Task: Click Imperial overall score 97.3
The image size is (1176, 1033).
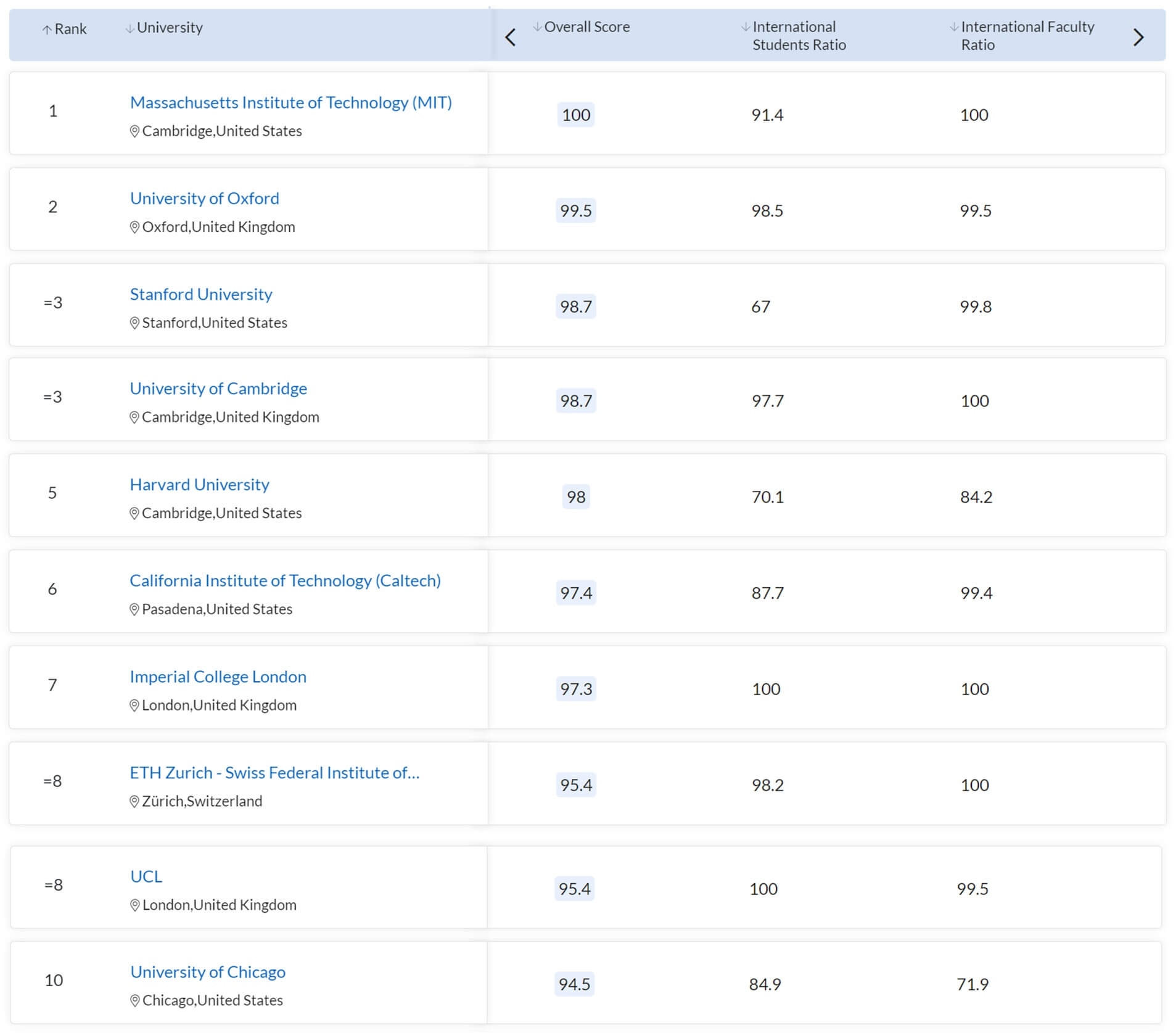Action: 576,689
